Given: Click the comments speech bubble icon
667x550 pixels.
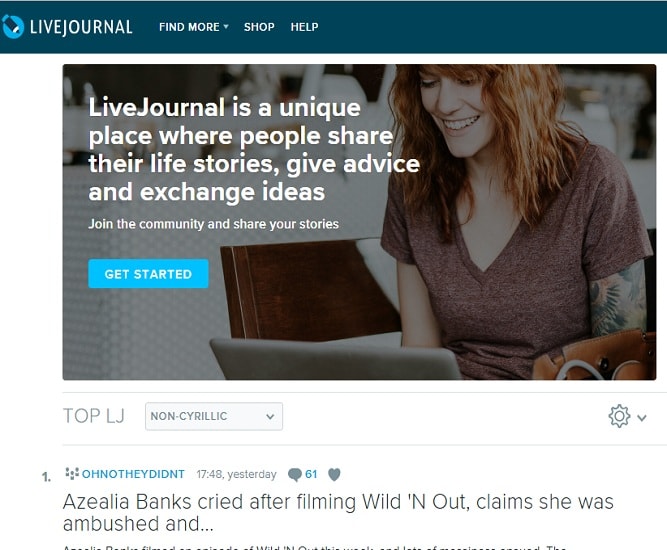Looking at the screenshot, I should click(x=294, y=474).
